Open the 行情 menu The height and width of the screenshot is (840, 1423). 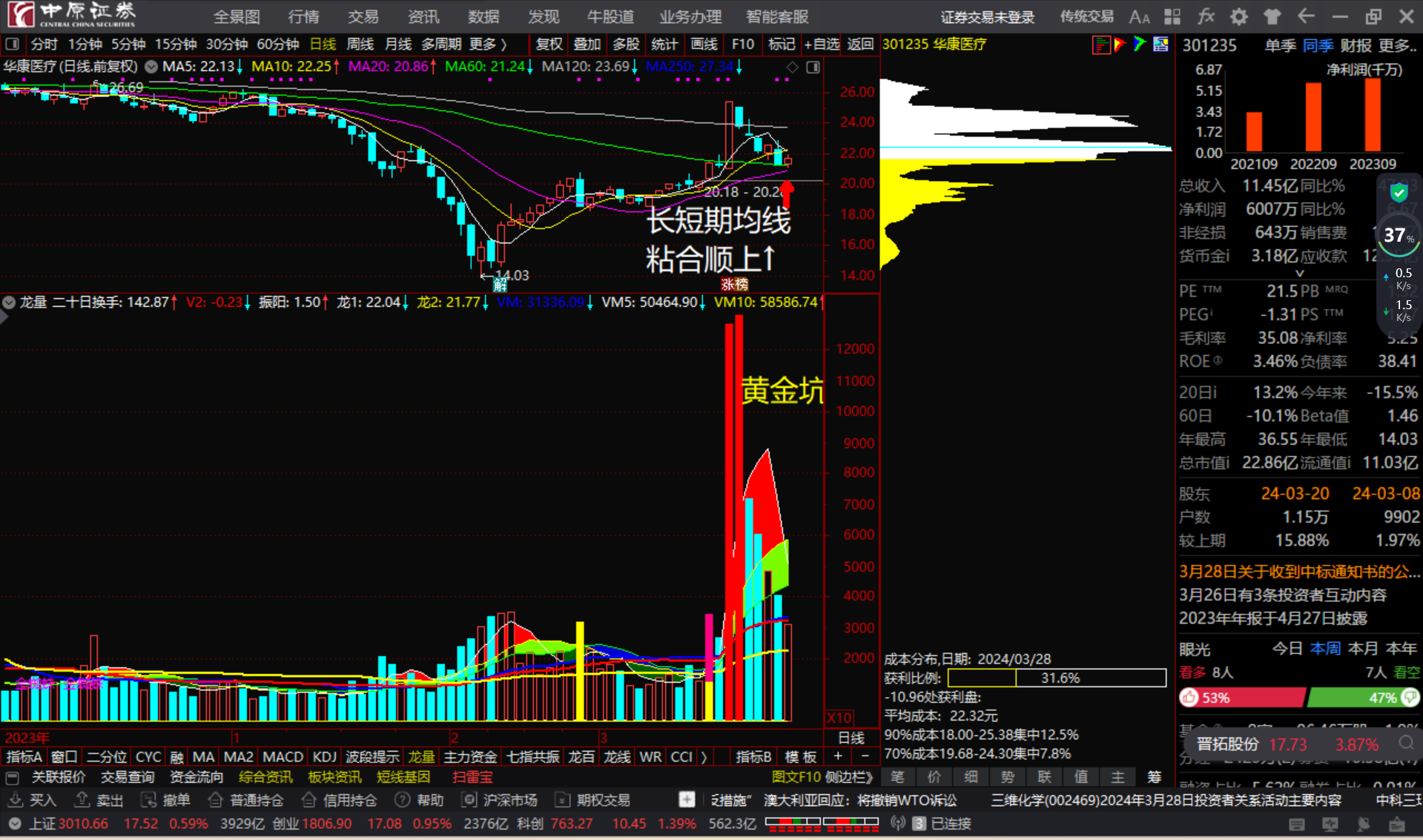(x=303, y=16)
